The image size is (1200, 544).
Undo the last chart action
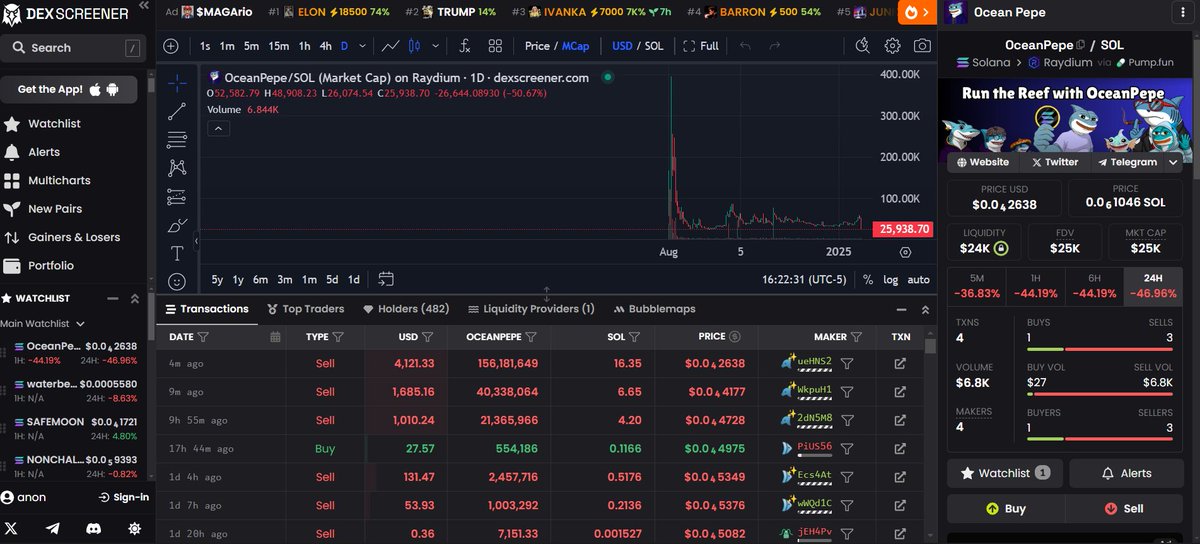[x=744, y=46]
